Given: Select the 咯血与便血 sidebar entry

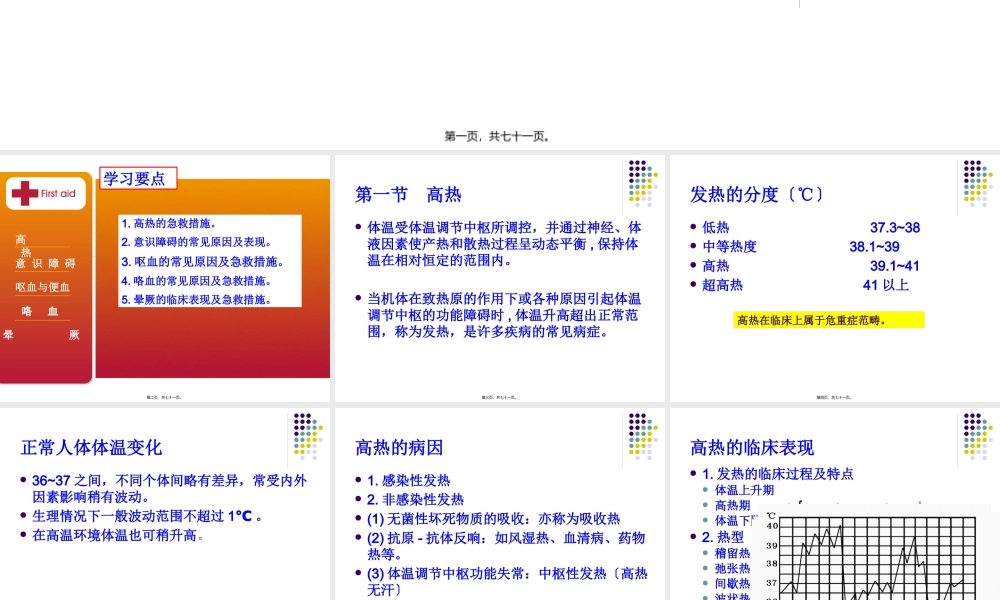Looking at the screenshot, I should [x=44, y=286].
